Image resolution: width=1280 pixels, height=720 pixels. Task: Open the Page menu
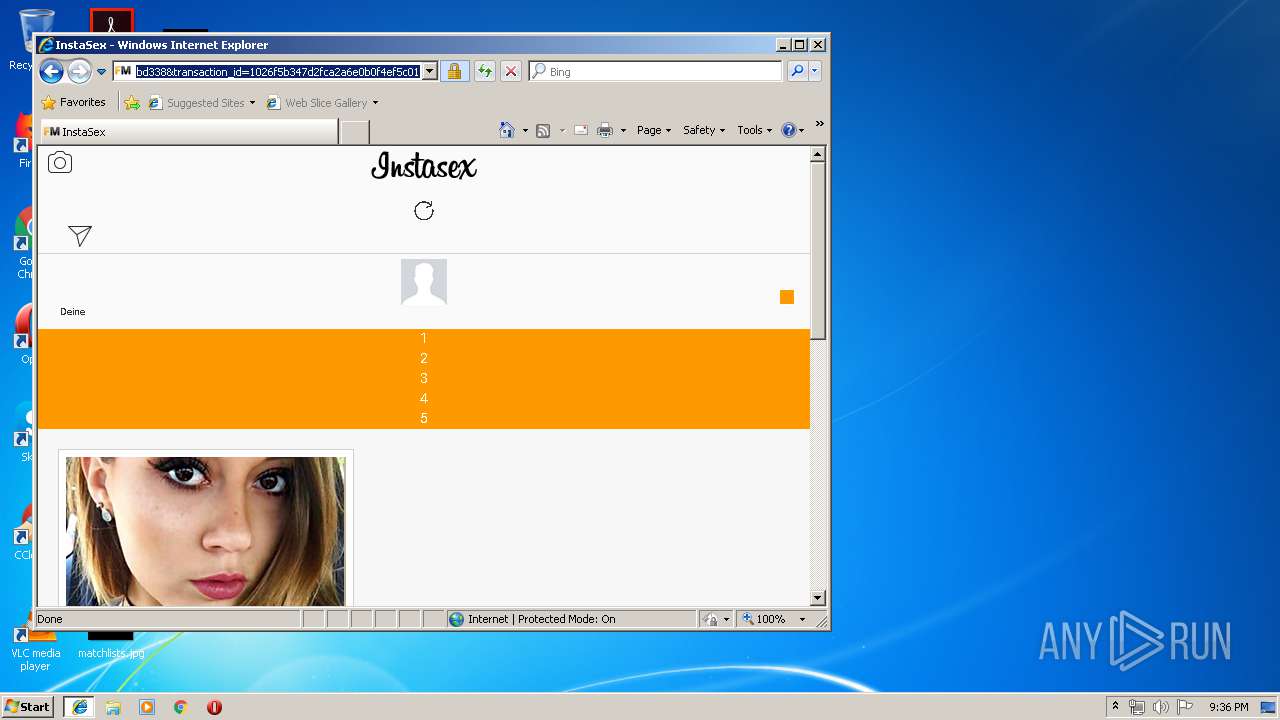[x=654, y=130]
